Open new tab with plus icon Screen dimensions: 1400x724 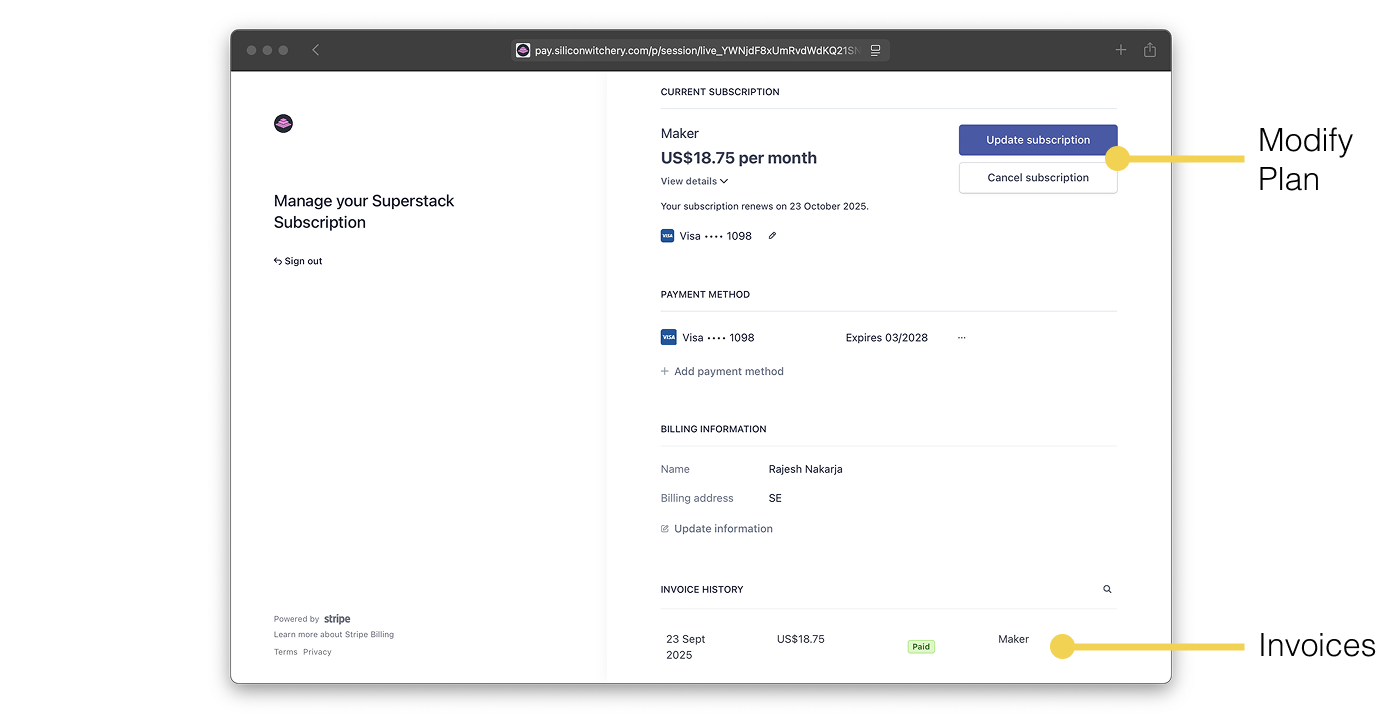[1120, 50]
